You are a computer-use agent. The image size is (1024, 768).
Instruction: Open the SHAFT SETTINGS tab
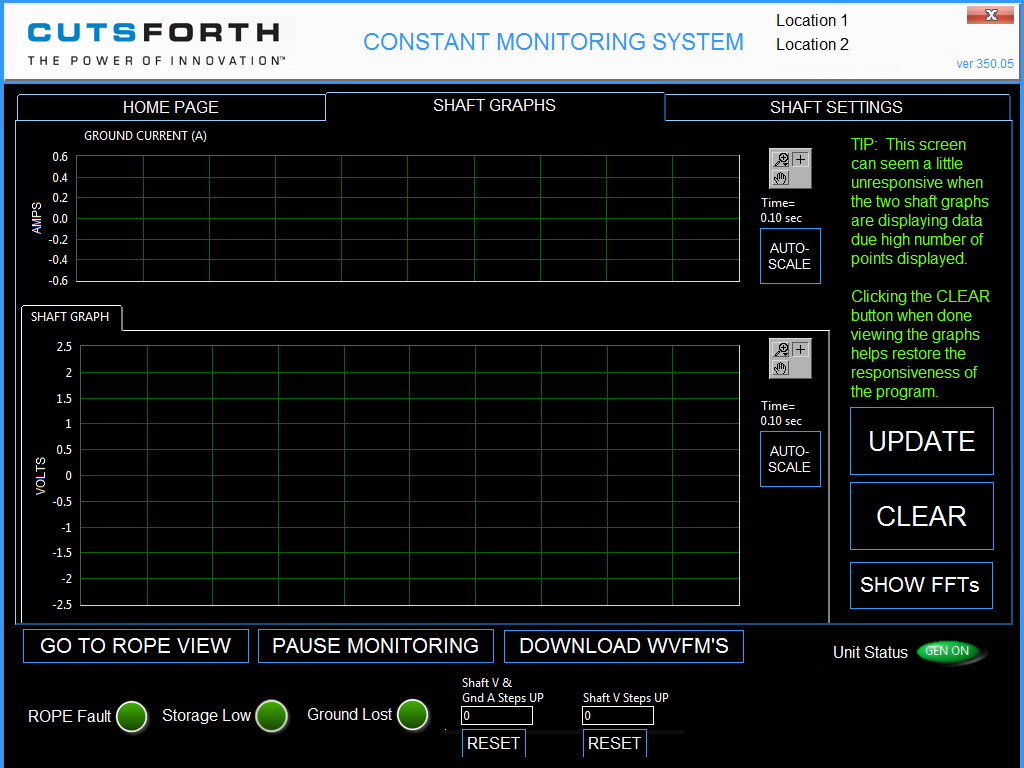[x=836, y=107]
